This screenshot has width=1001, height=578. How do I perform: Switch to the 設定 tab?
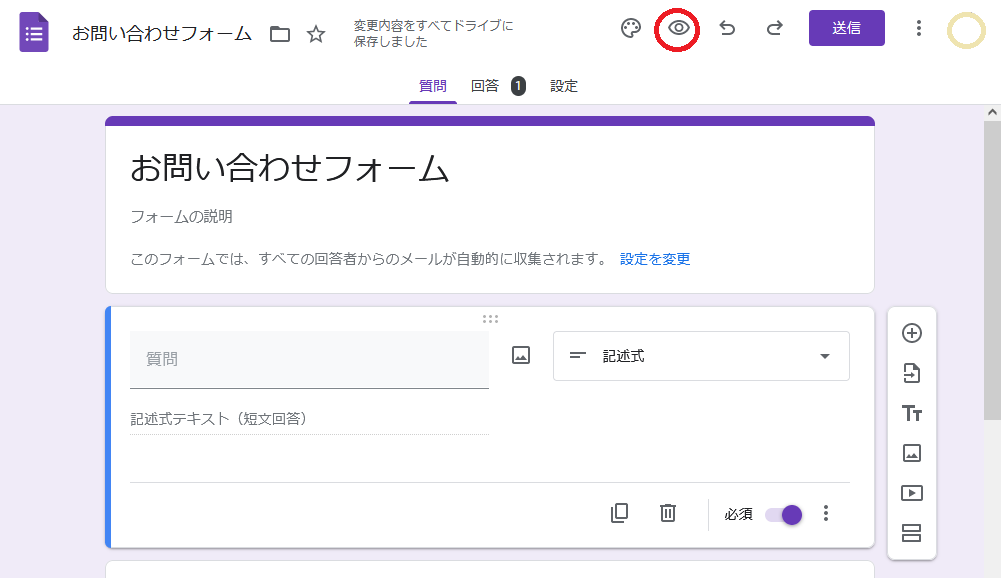564,86
